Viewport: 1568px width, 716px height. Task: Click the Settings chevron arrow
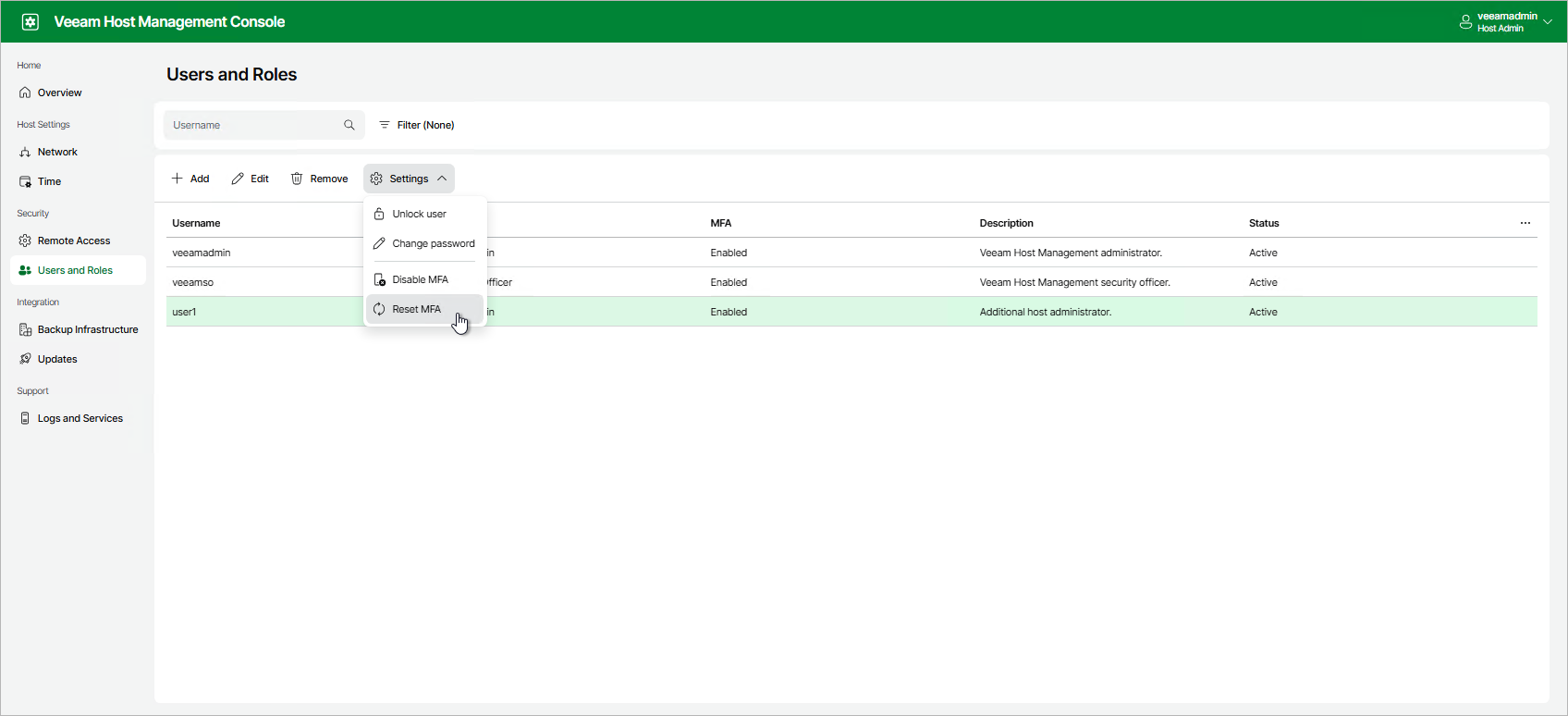tap(442, 179)
